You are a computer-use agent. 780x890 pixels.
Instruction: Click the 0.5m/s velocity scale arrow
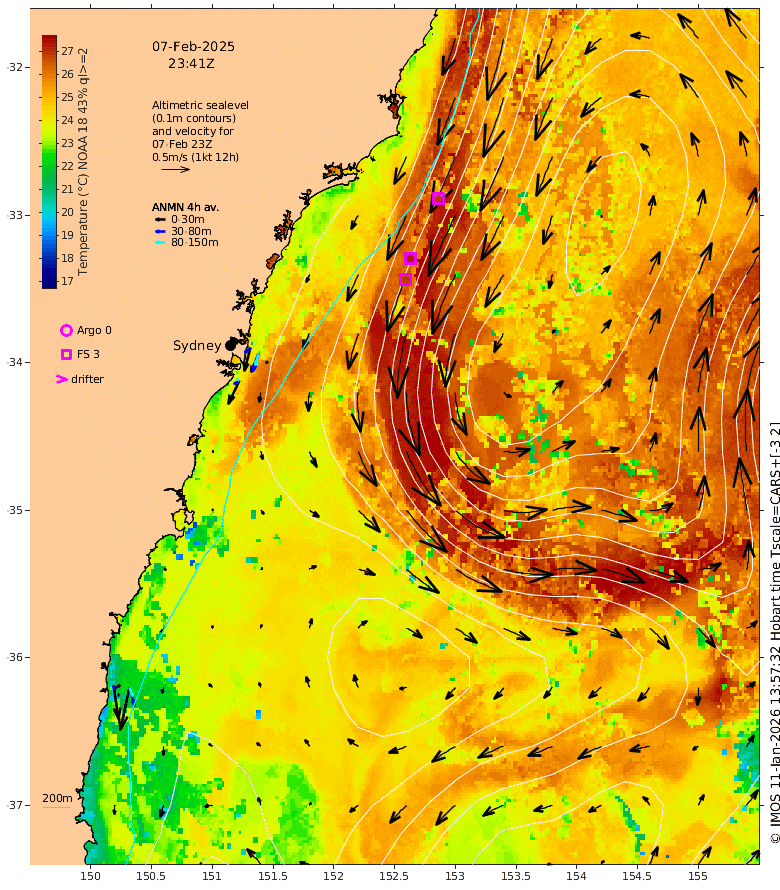175,169
